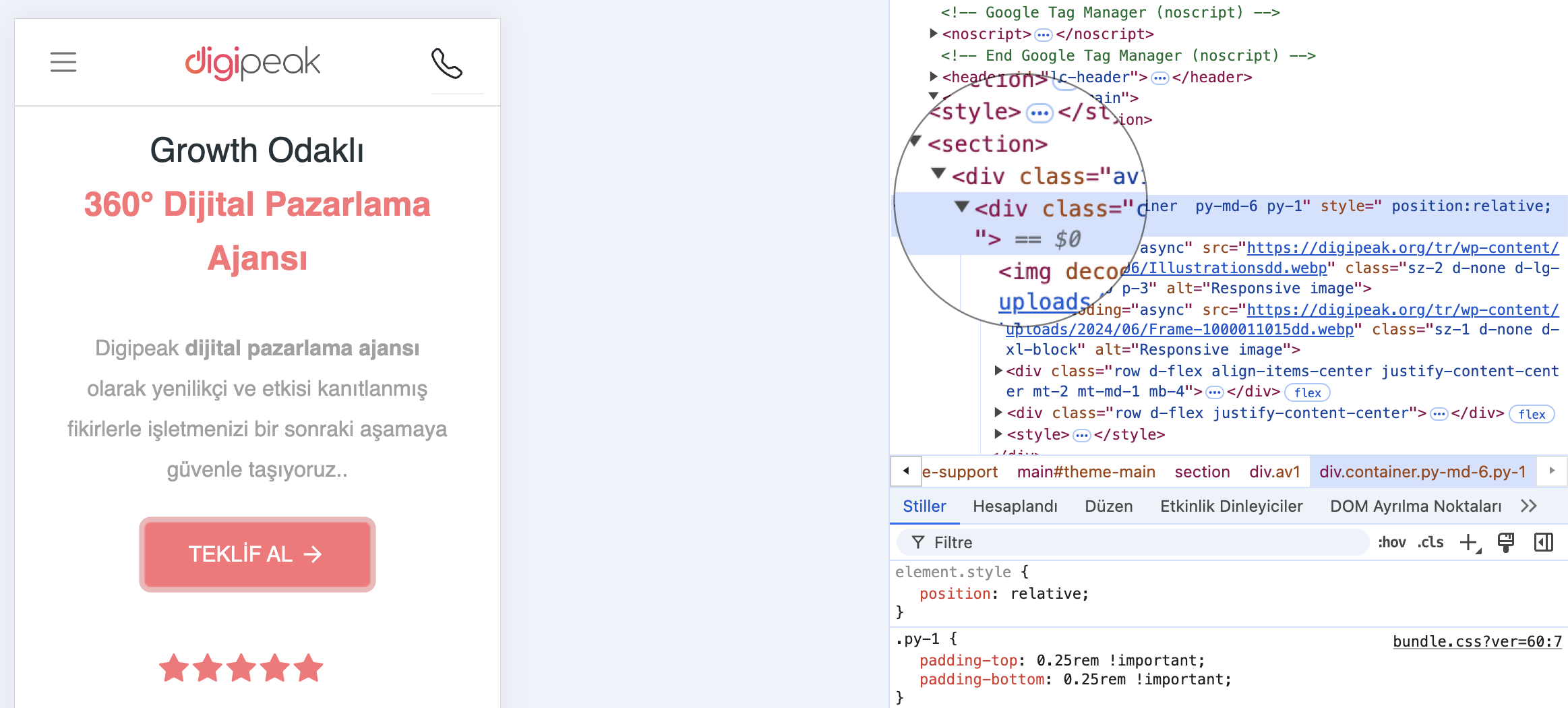Focus the Filtre styles filter field
The width and height of the screenshot is (1568, 708).
[x=1133, y=542]
